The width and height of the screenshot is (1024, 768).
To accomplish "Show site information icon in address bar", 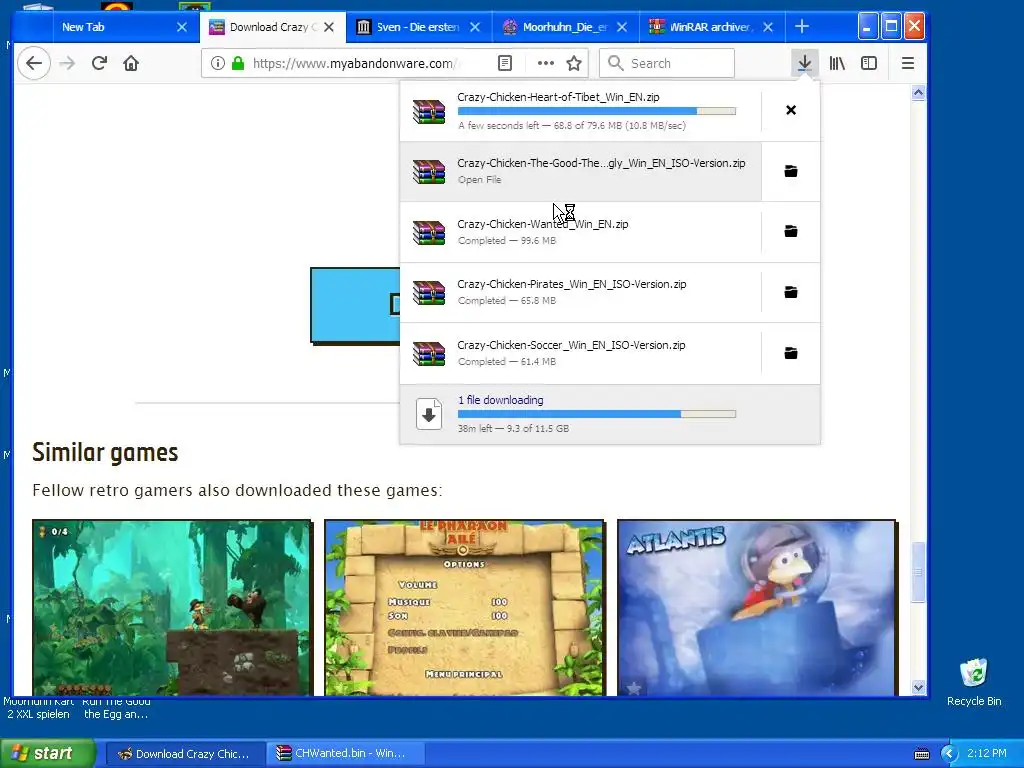I will click(217, 63).
